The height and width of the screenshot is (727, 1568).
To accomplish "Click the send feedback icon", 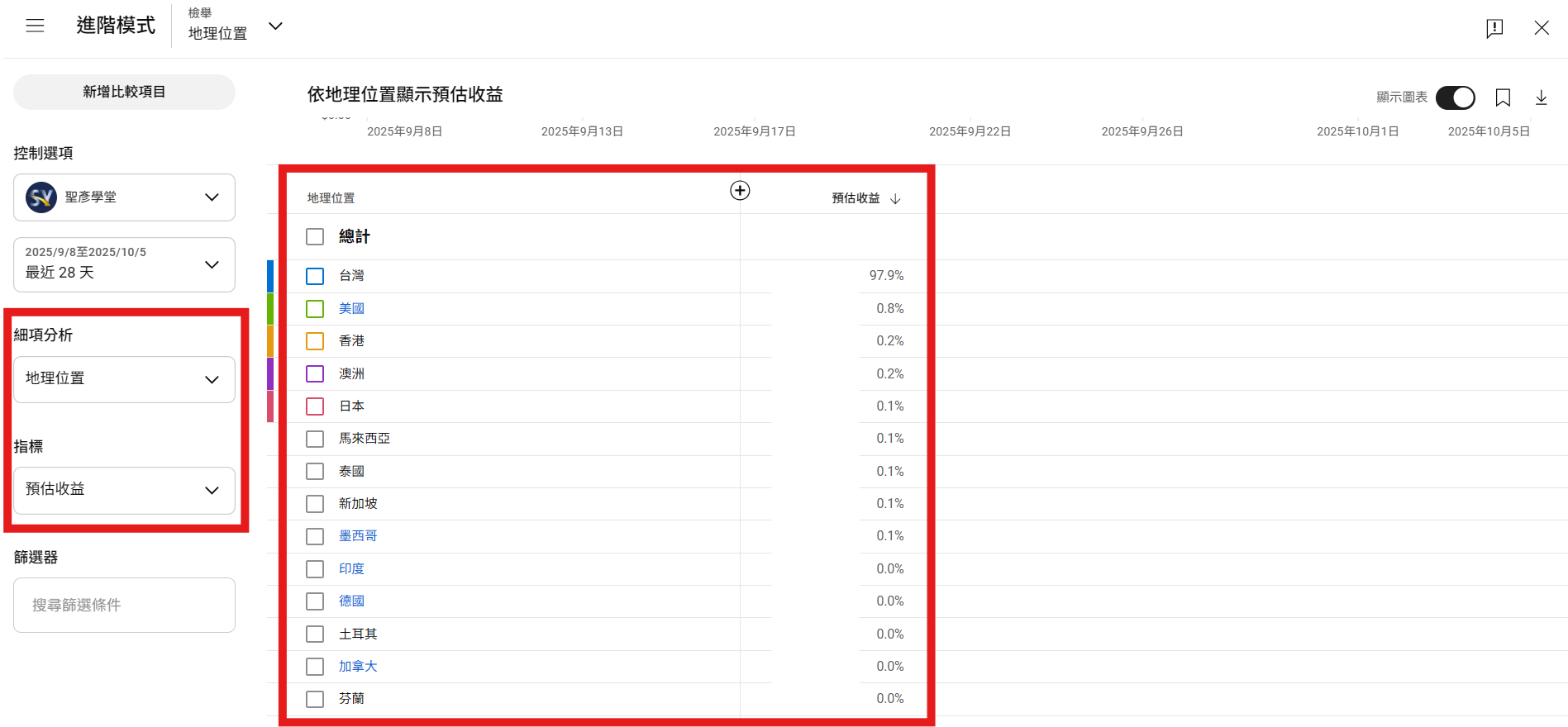I will point(1494,28).
